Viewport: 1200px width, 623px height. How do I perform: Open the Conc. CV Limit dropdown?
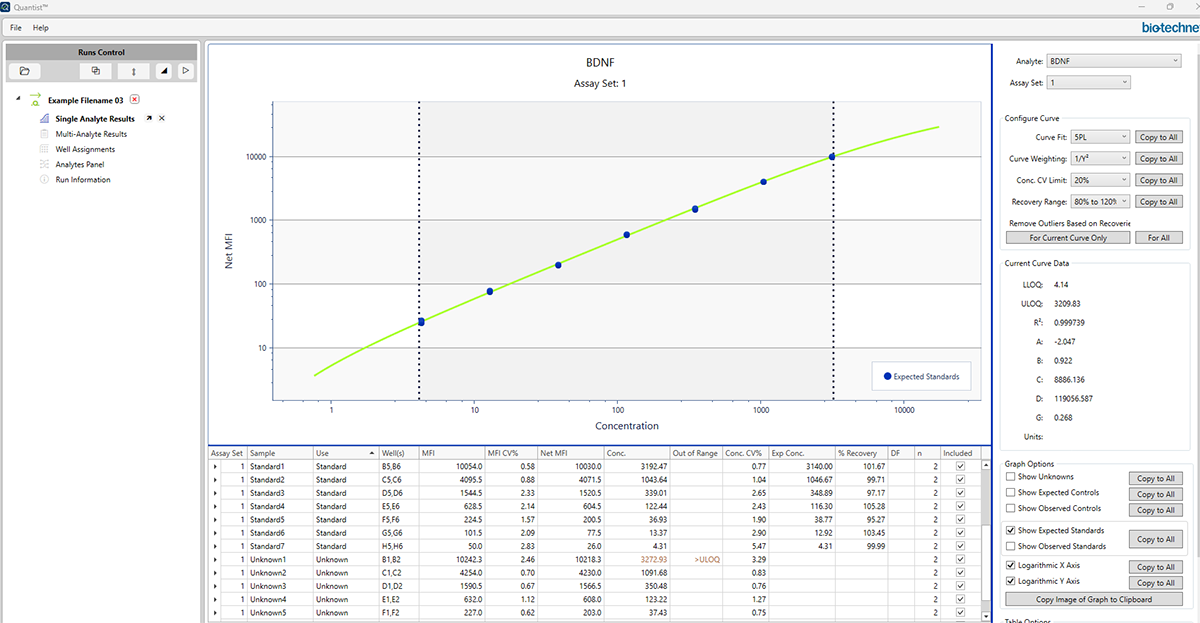click(1100, 180)
